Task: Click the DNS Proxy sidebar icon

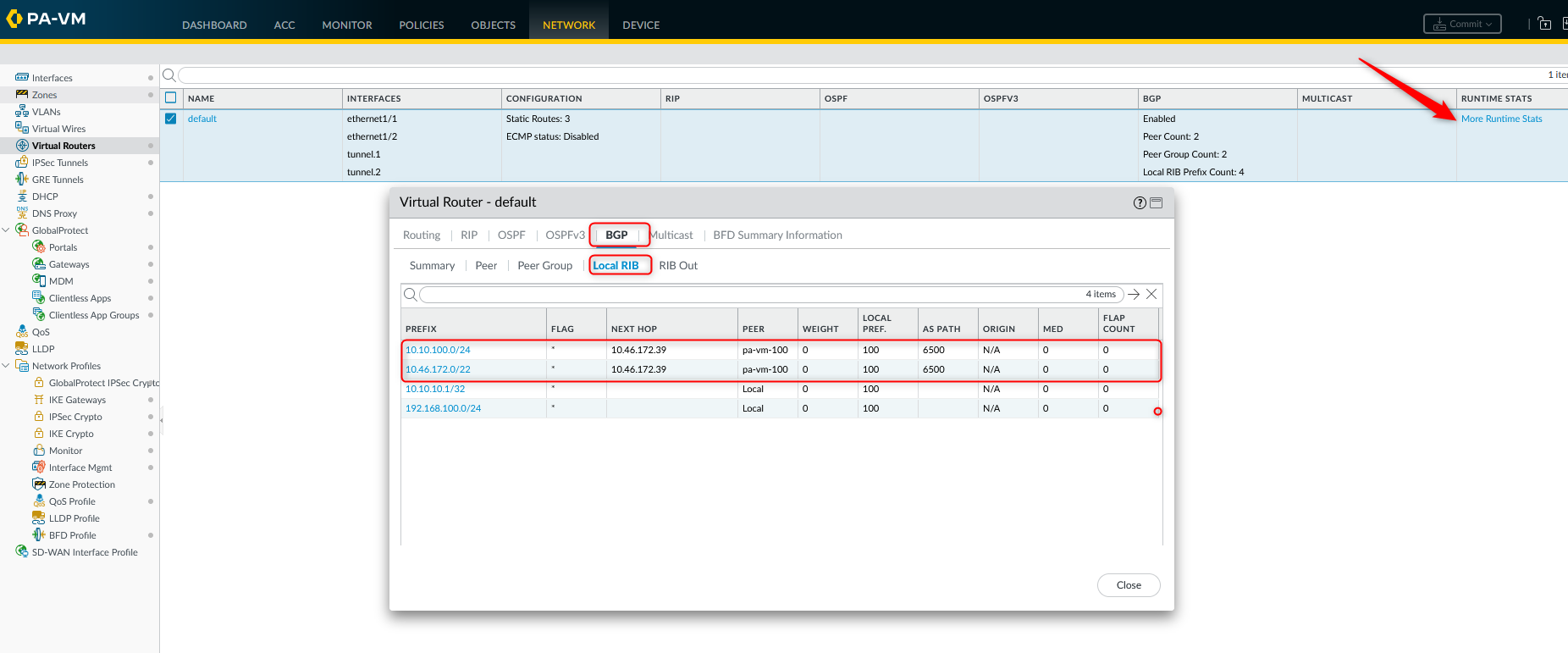Action: coord(22,213)
